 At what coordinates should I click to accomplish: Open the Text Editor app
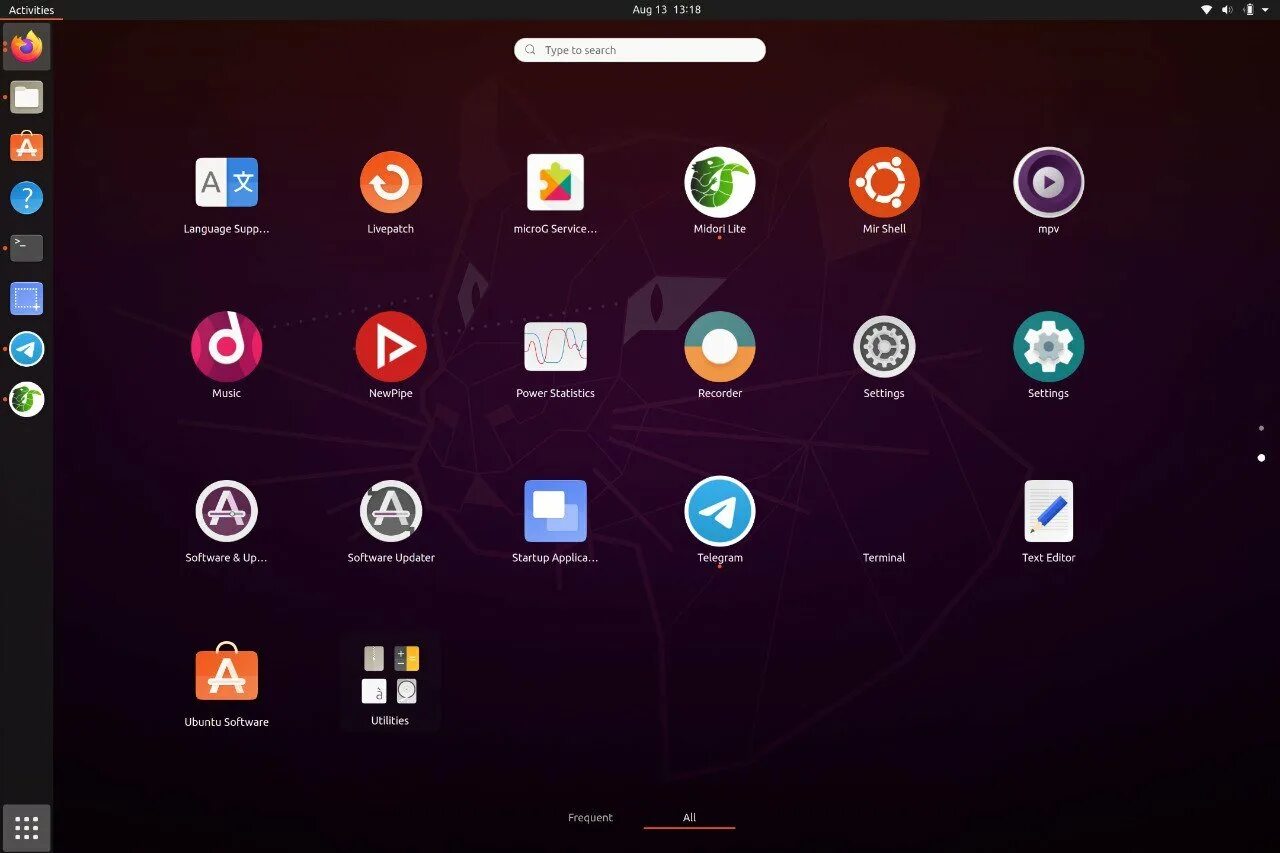click(x=1048, y=511)
